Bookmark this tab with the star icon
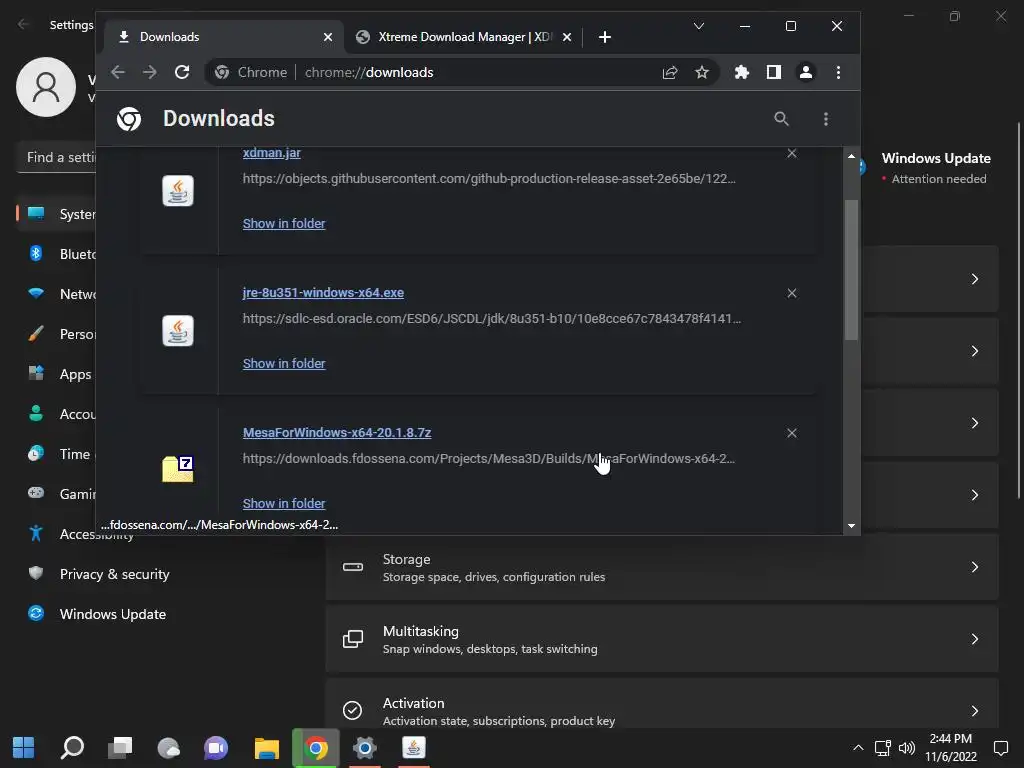1024x768 pixels. 702,72
